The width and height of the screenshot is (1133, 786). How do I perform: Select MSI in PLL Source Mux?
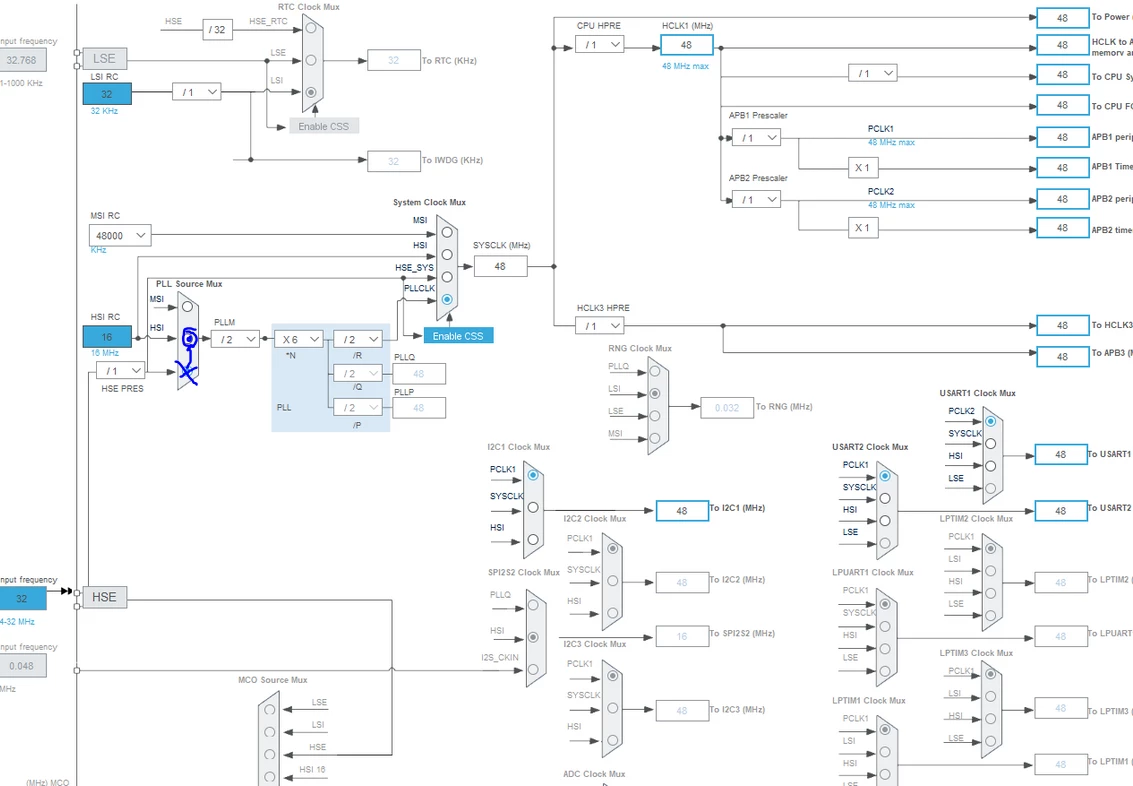tap(187, 306)
